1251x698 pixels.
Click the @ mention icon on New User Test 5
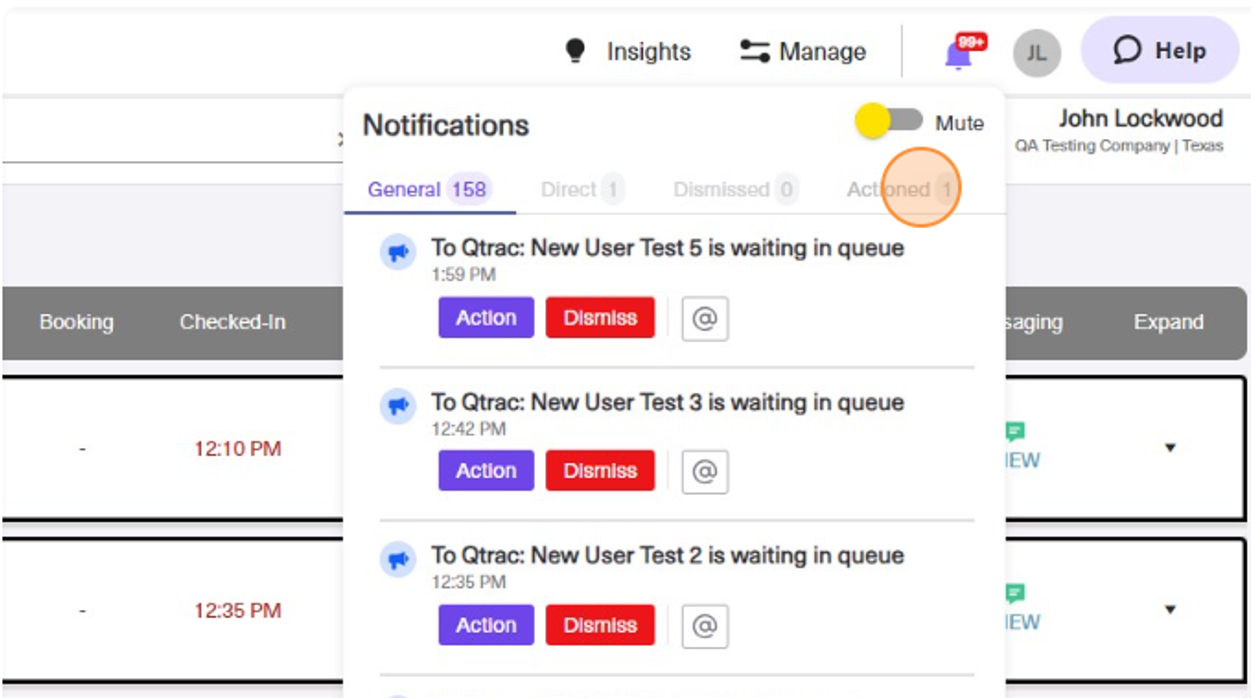[x=706, y=317]
